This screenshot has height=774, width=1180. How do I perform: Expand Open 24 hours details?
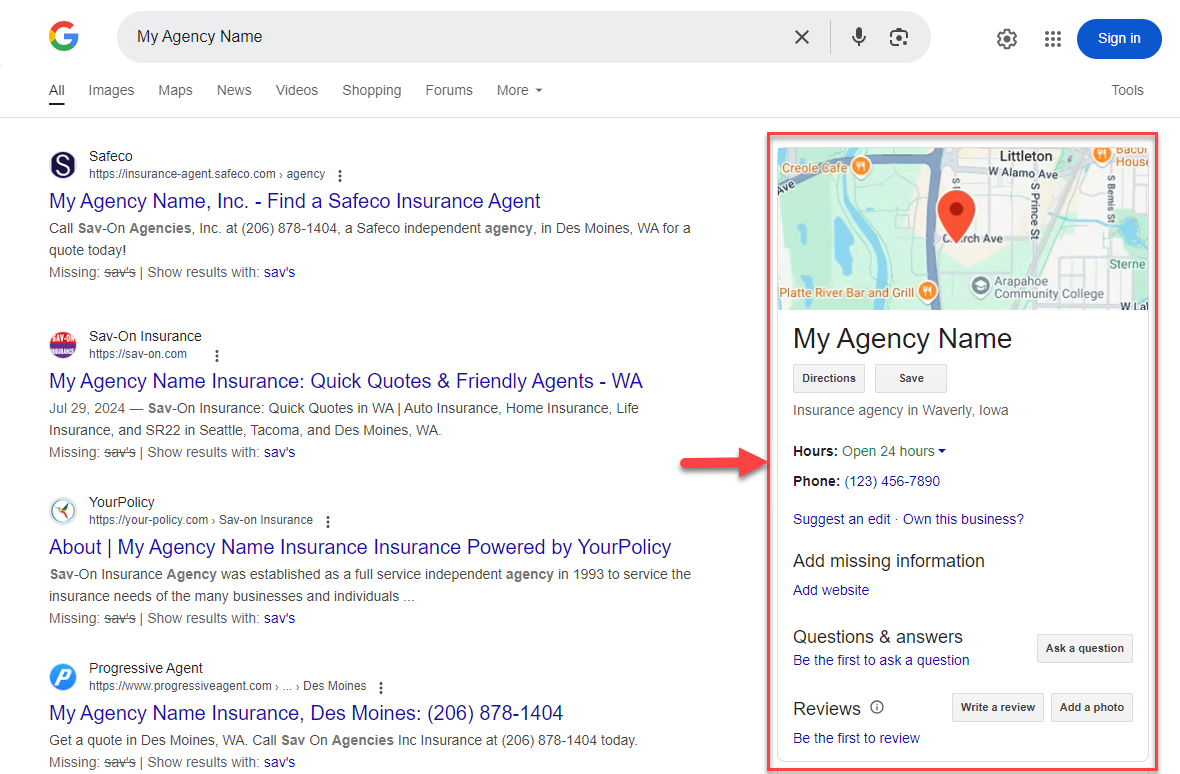(894, 451)
